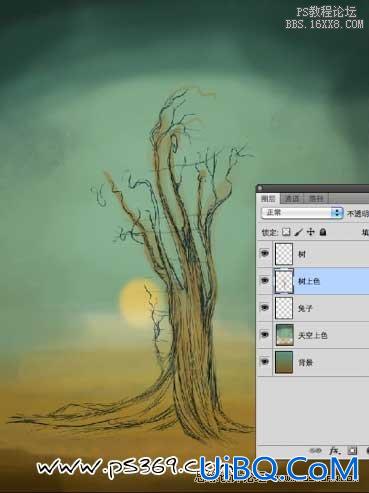Viewport: 369px width, 493px height.
Task: Click the 背景 layer thumbnail
Action: coord(284,362)
